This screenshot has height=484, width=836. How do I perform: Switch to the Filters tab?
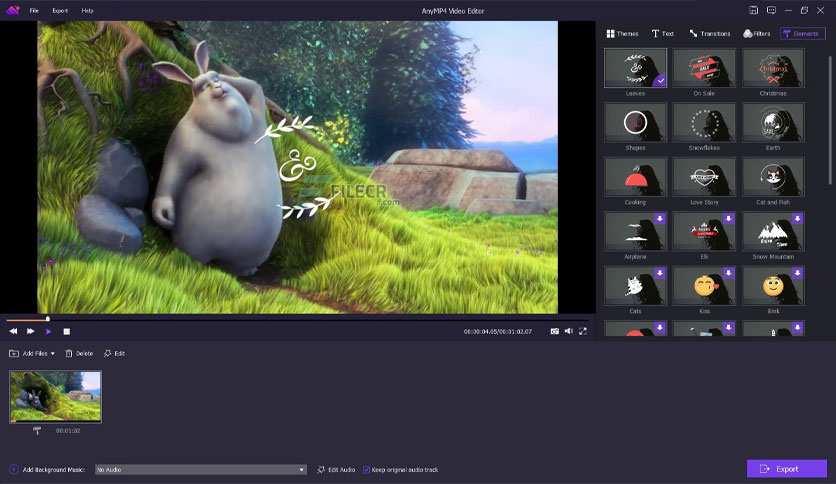pos(757,34)
